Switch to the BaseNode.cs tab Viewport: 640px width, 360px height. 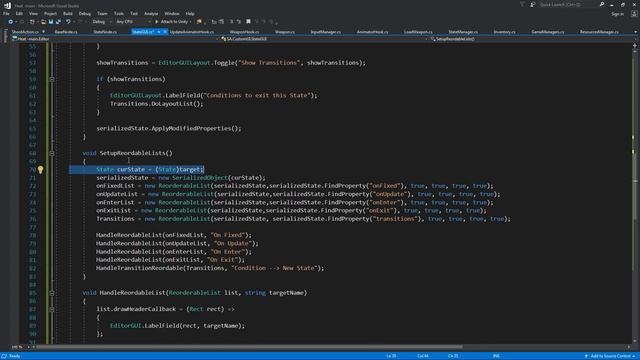coord(66,31)
